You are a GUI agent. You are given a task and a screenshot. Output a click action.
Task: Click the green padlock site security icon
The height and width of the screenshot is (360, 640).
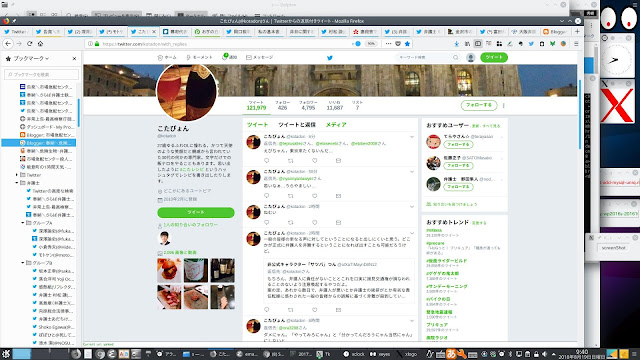point(97,44)
